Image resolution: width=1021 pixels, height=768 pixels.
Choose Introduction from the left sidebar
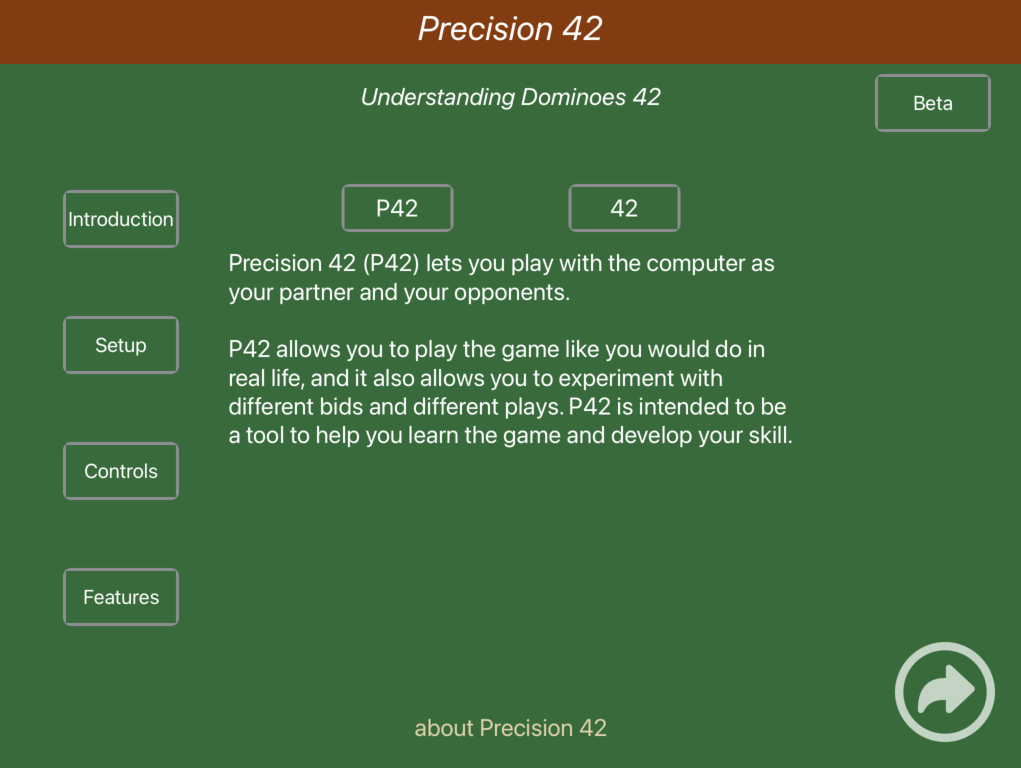click(x=121, y=219)
